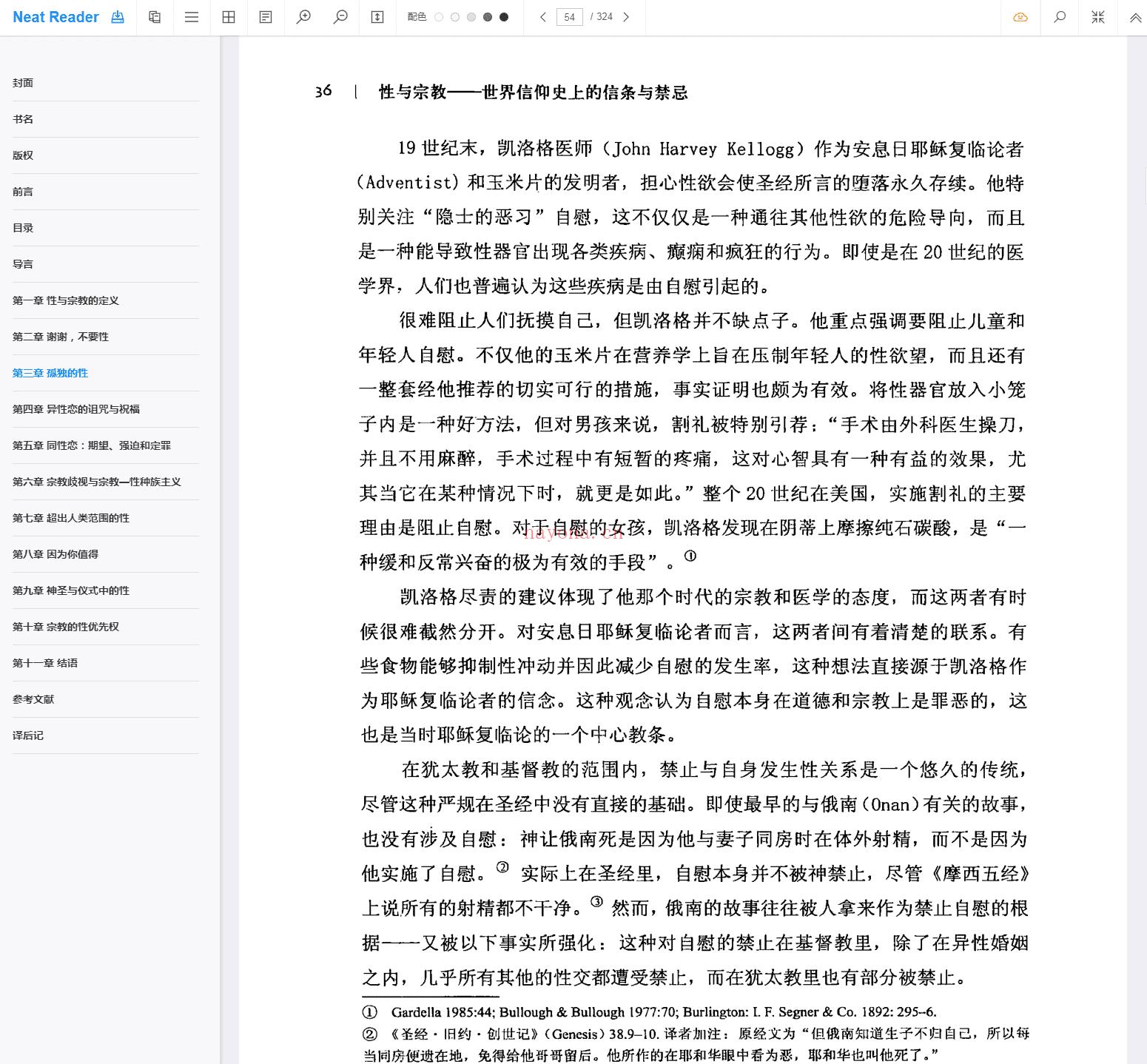Screen dimensions: 1147x1064
Task: Go to previous page arrow
Action: [x=543, y=17]
